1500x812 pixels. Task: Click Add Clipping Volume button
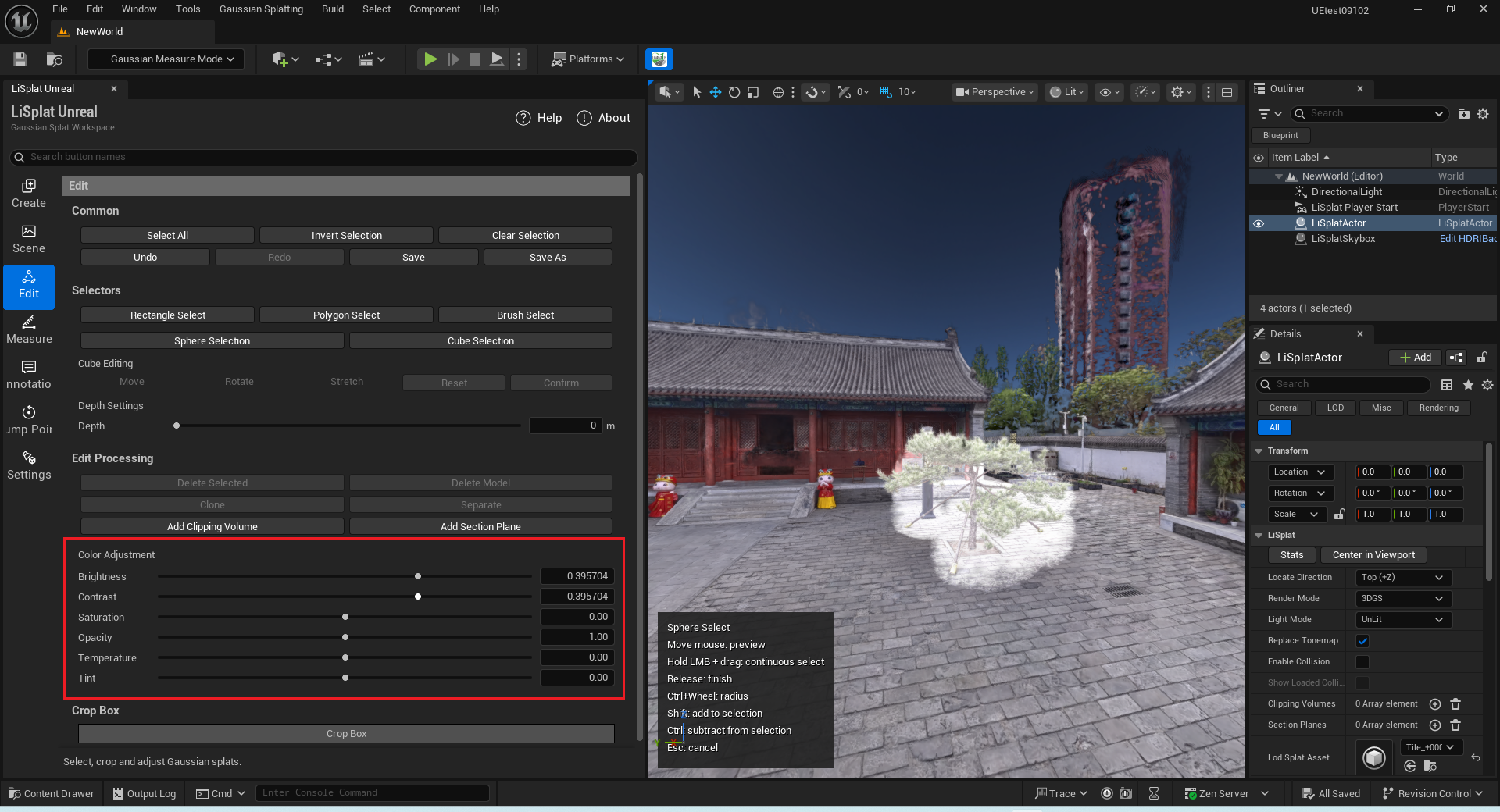click(x=212, y=527)
